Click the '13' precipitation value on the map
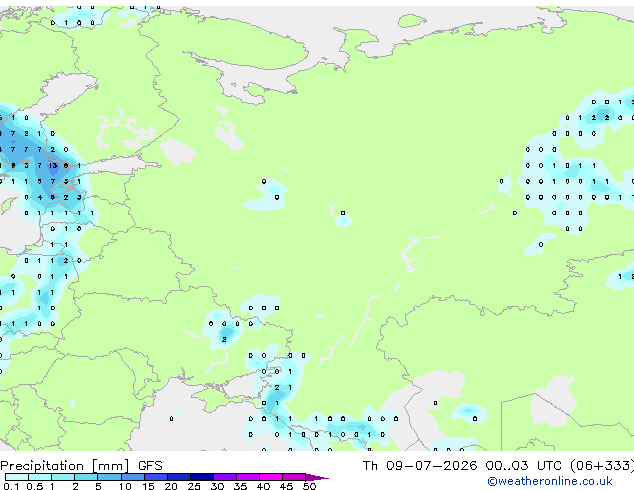The image size is (634, 490). point(53,165)
